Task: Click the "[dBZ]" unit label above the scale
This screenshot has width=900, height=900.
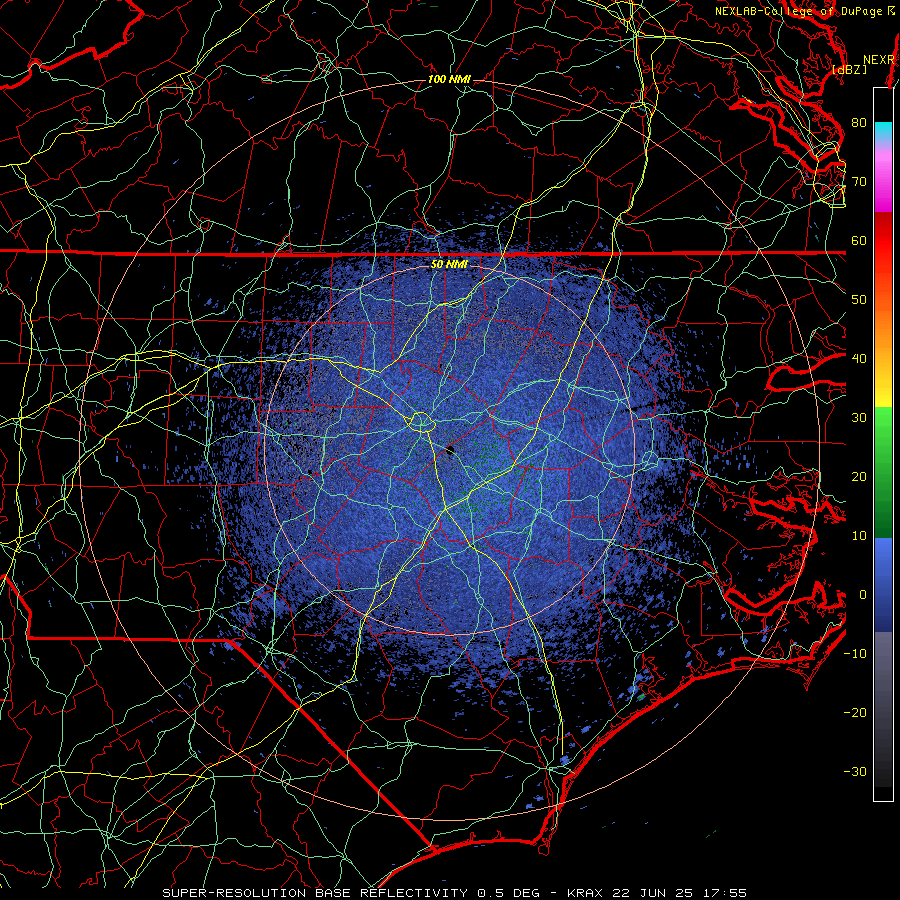Action: click(x=849, y=69)
